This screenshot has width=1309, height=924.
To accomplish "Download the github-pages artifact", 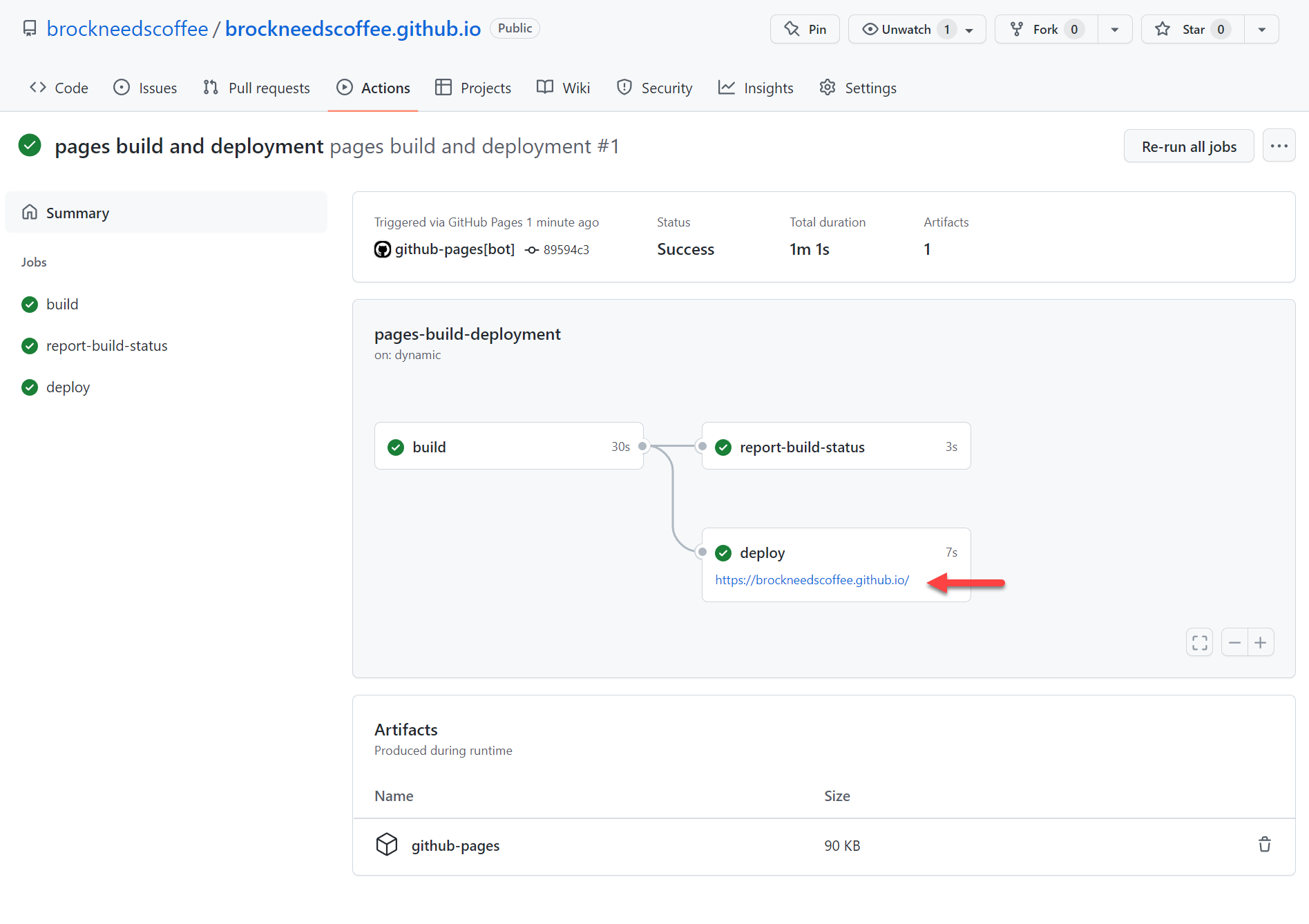I will [455, 845].
